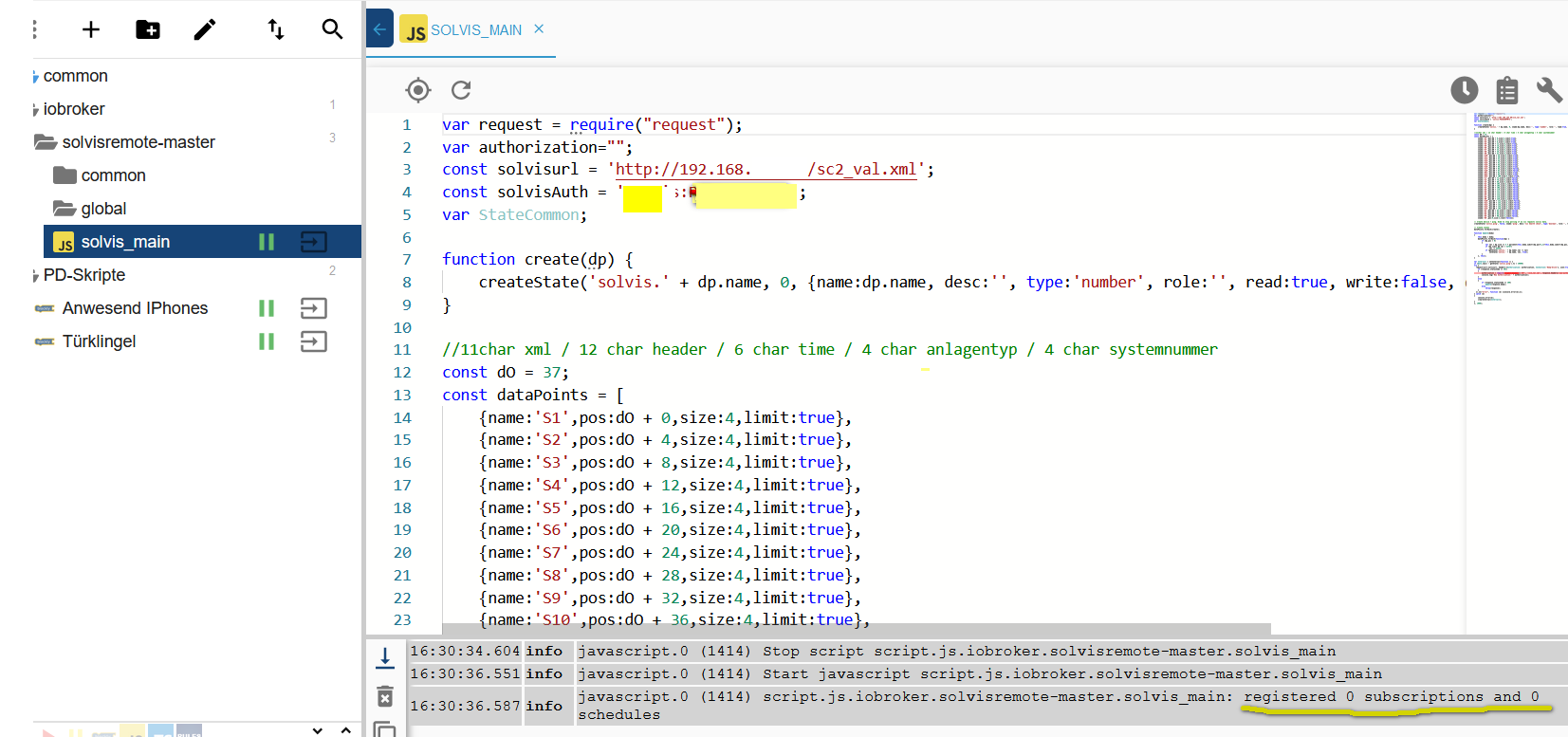Select the Anwesend IPhones script
This screenshot has width=1568, height=737.
tap(135, 308)
